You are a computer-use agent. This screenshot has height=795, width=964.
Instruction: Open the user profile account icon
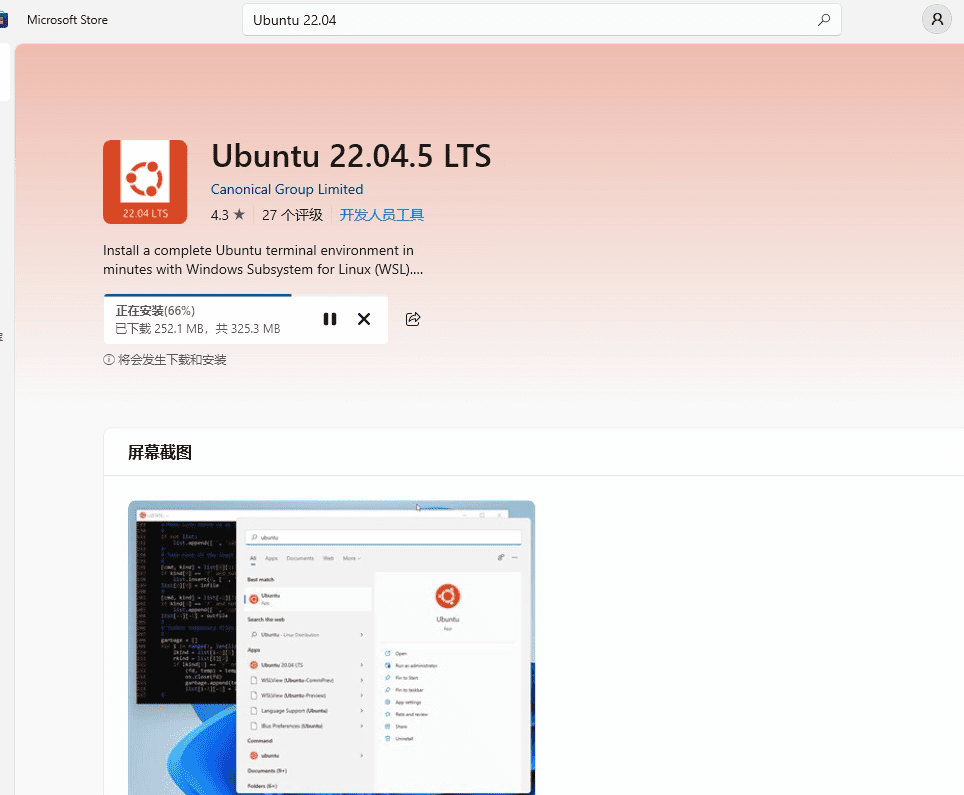click(936, 20)
